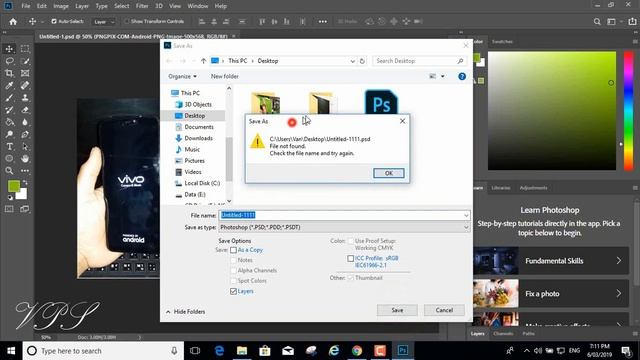Select the Horizontal Type tool

click(9, 147)
